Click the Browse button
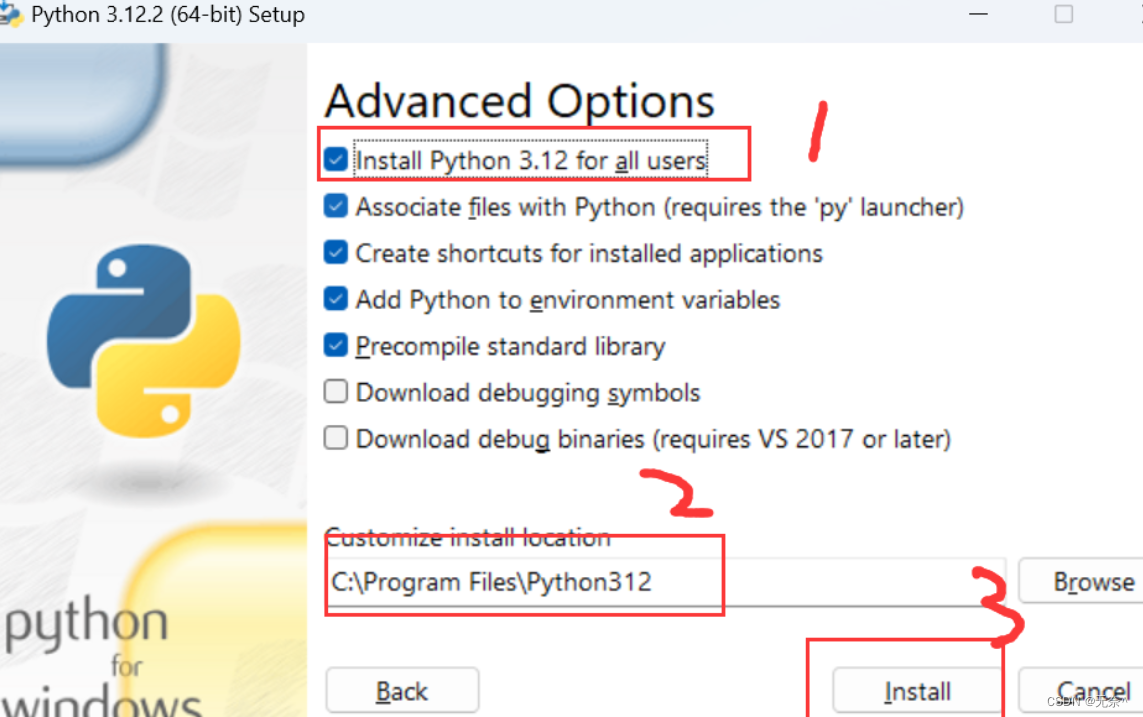The width and height of the screenshot is (1143, 717). coord(1081,581)
